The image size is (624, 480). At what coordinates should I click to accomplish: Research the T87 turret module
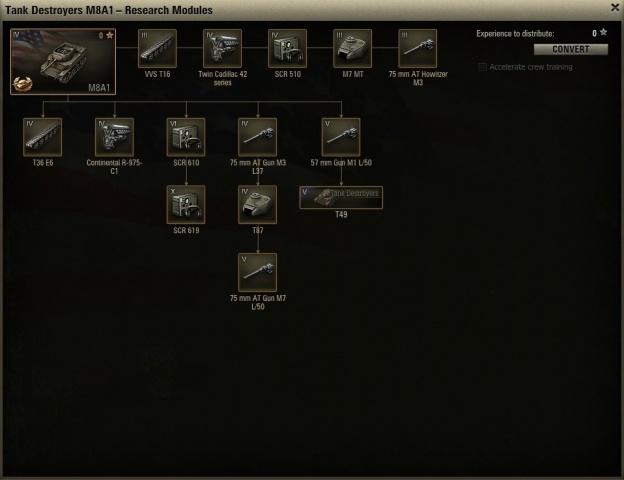click(x=257, y=205)
